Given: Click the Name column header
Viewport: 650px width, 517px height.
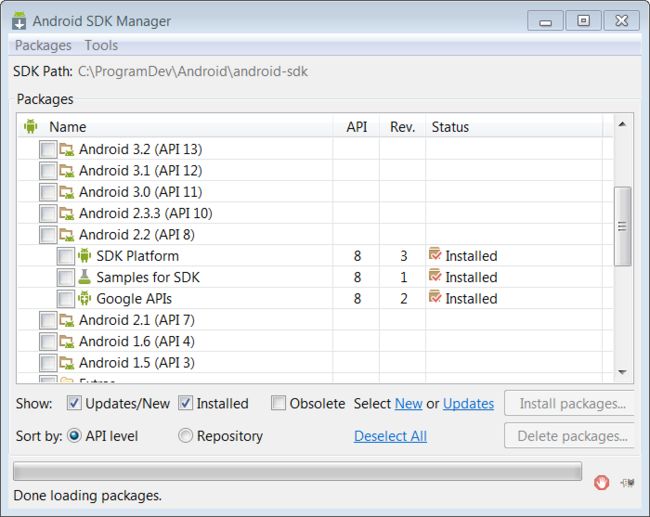Looking at the screenshot, I should 175,126.
